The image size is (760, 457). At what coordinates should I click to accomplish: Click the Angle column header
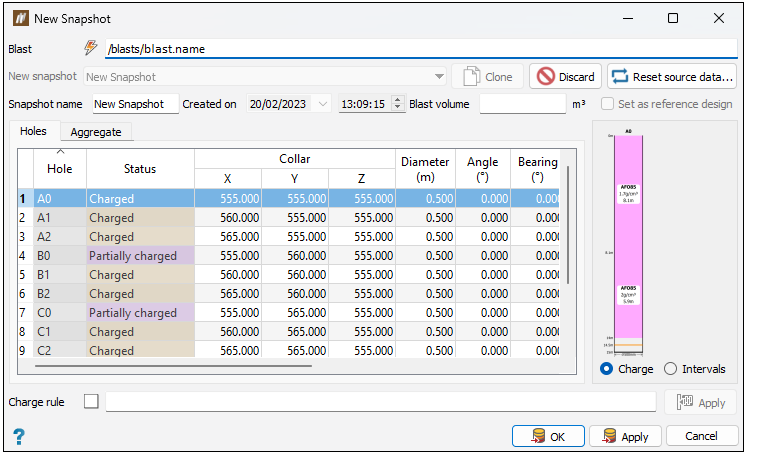[x=482, y=169]
